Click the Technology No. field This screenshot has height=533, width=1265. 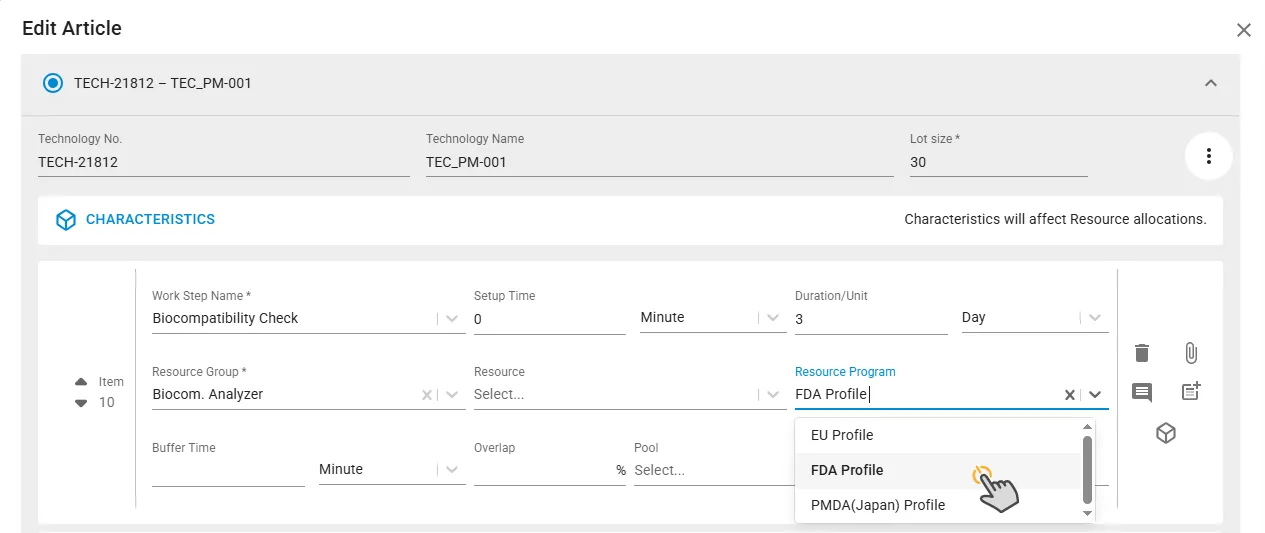coord(224,162)
